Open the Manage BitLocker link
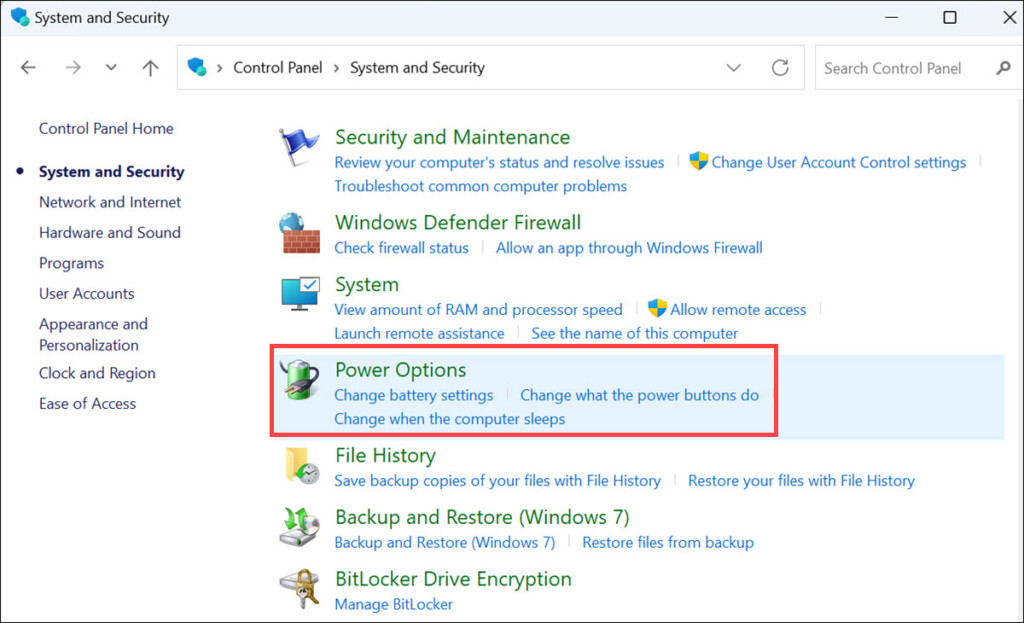The image size is (1024, 623). (x=393, y=604)
